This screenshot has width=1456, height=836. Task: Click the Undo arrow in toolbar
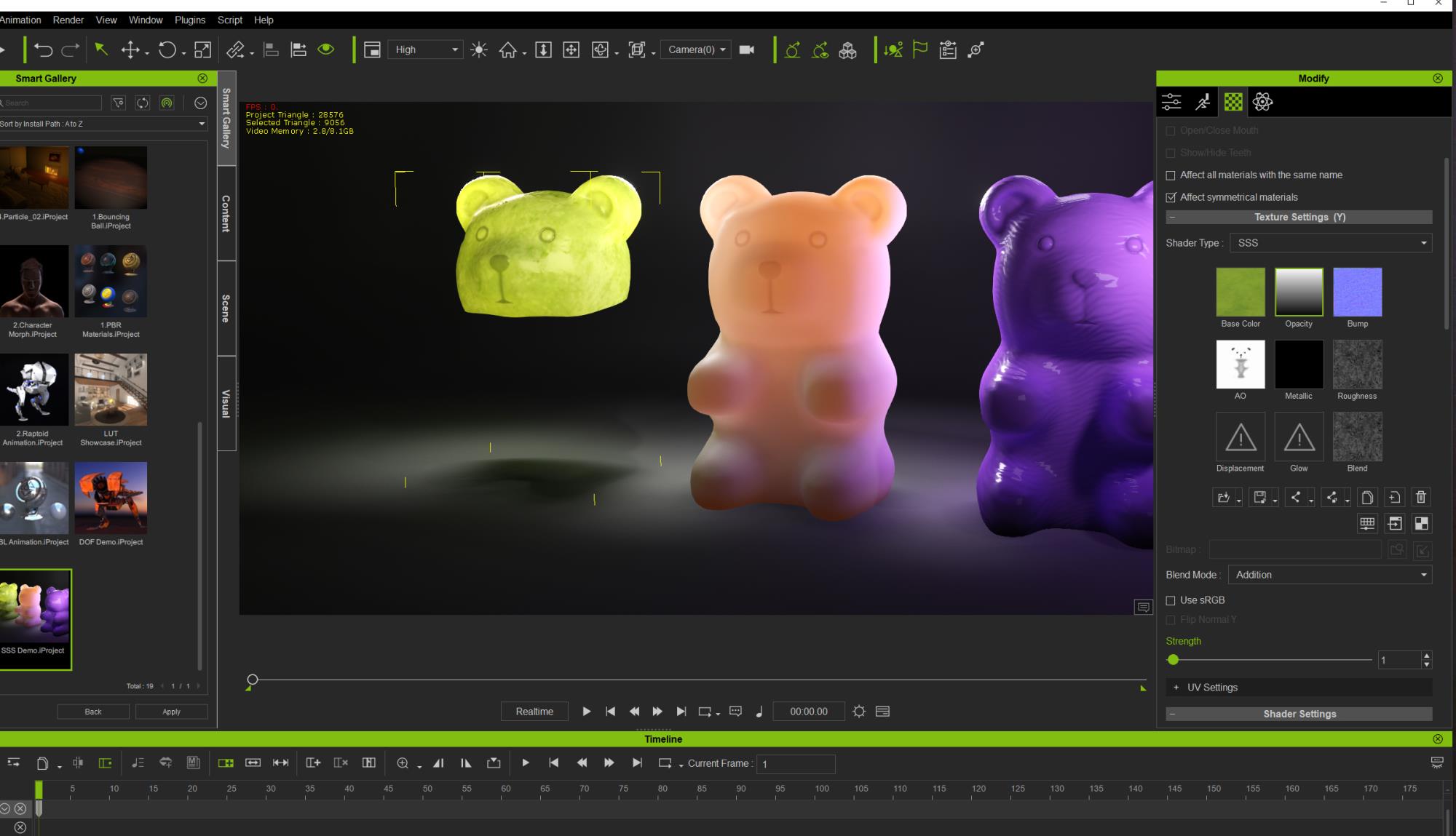[43, 49]
